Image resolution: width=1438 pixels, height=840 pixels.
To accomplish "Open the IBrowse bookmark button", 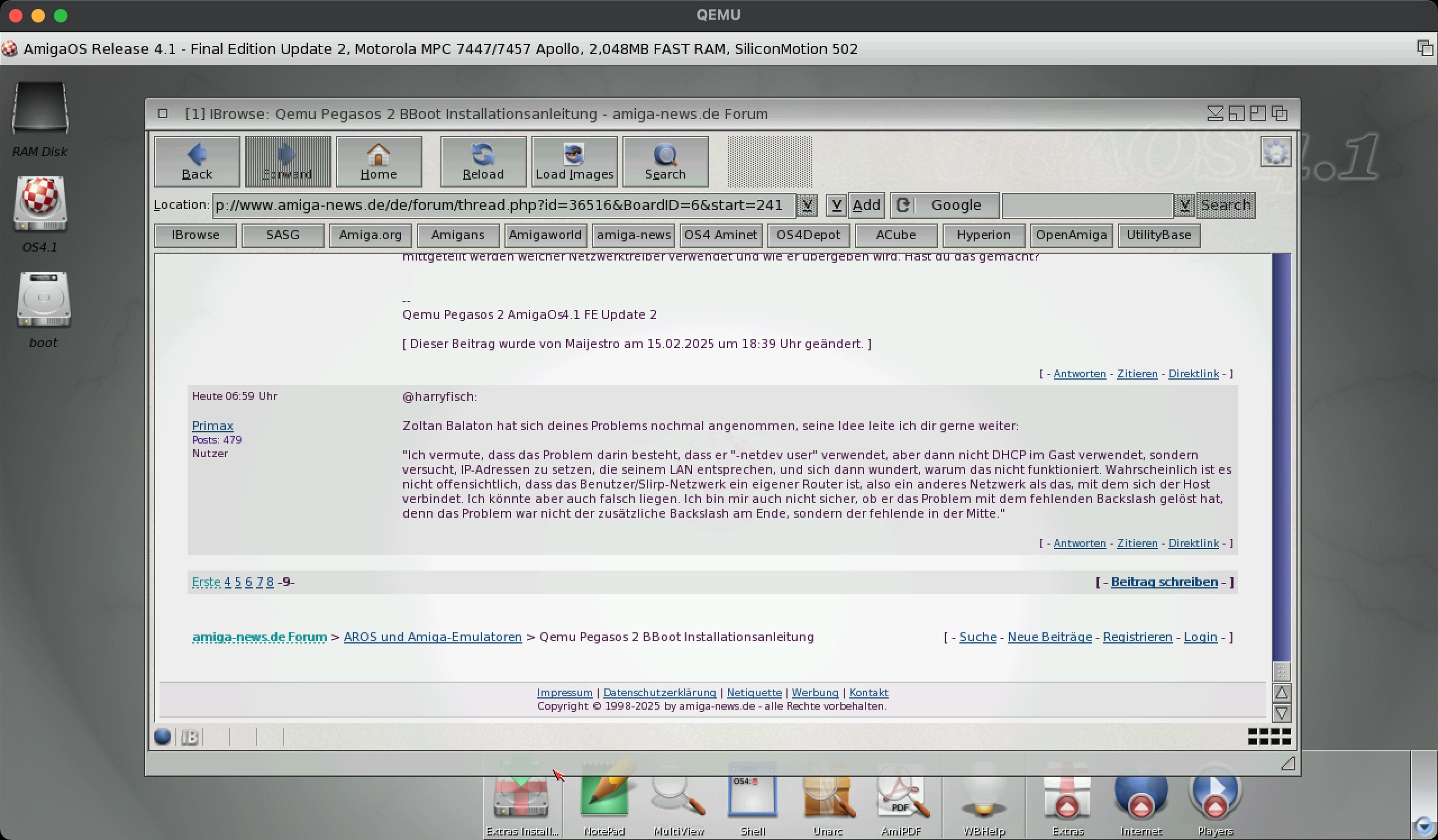I will tap(195, 235).
